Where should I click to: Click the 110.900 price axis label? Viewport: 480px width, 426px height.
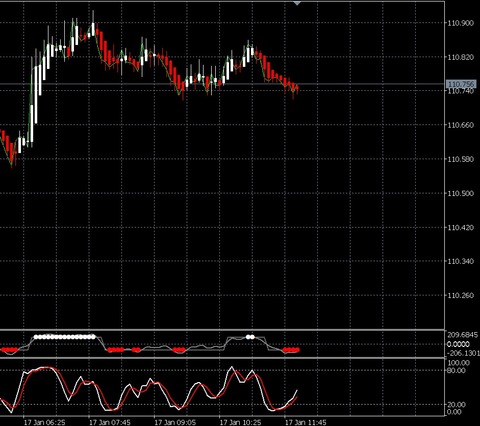coord(461,23)
